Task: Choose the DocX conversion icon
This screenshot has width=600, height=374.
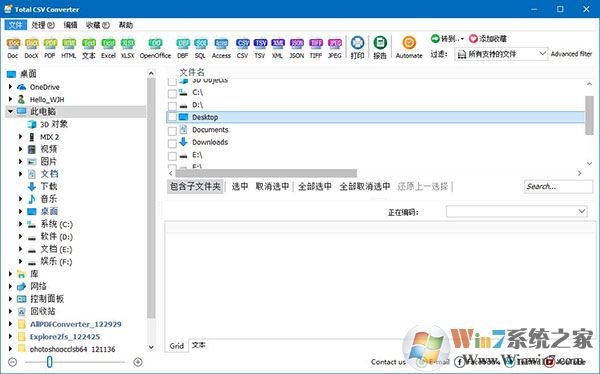Action: [31, 48]
